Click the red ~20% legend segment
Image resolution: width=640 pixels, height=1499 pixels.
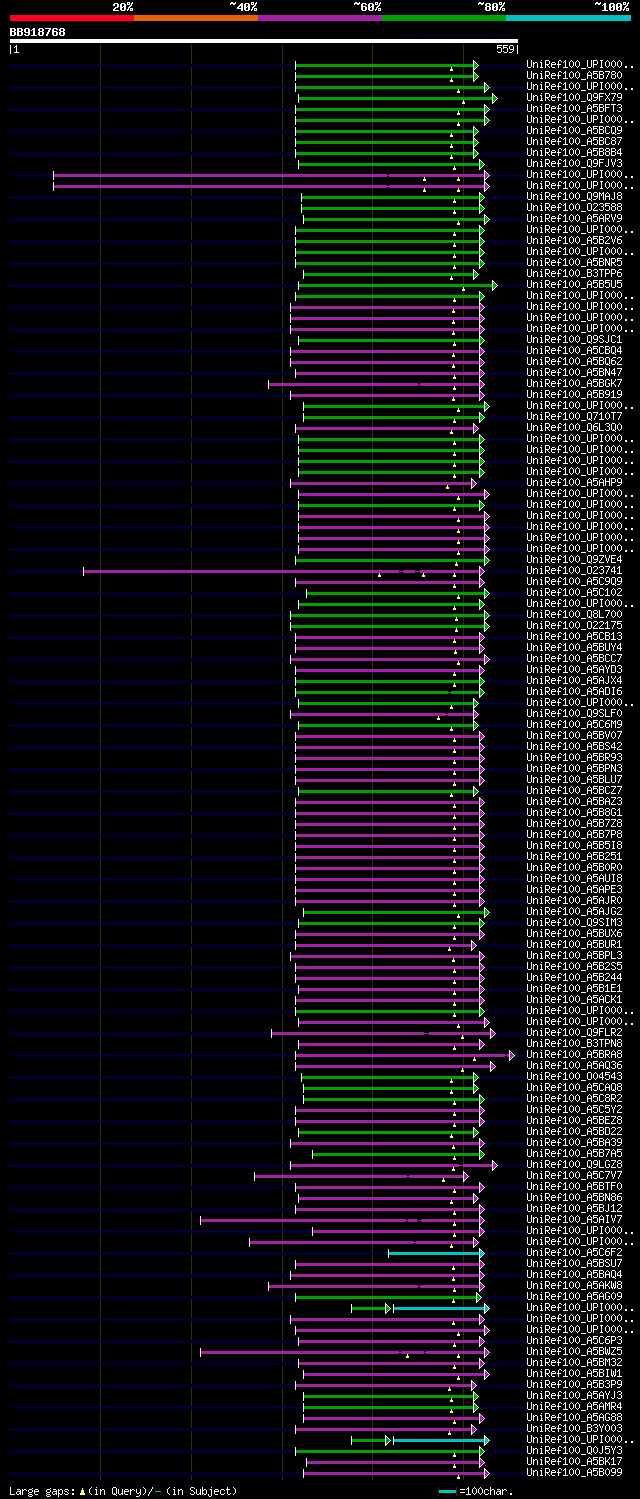pos(72,18)
